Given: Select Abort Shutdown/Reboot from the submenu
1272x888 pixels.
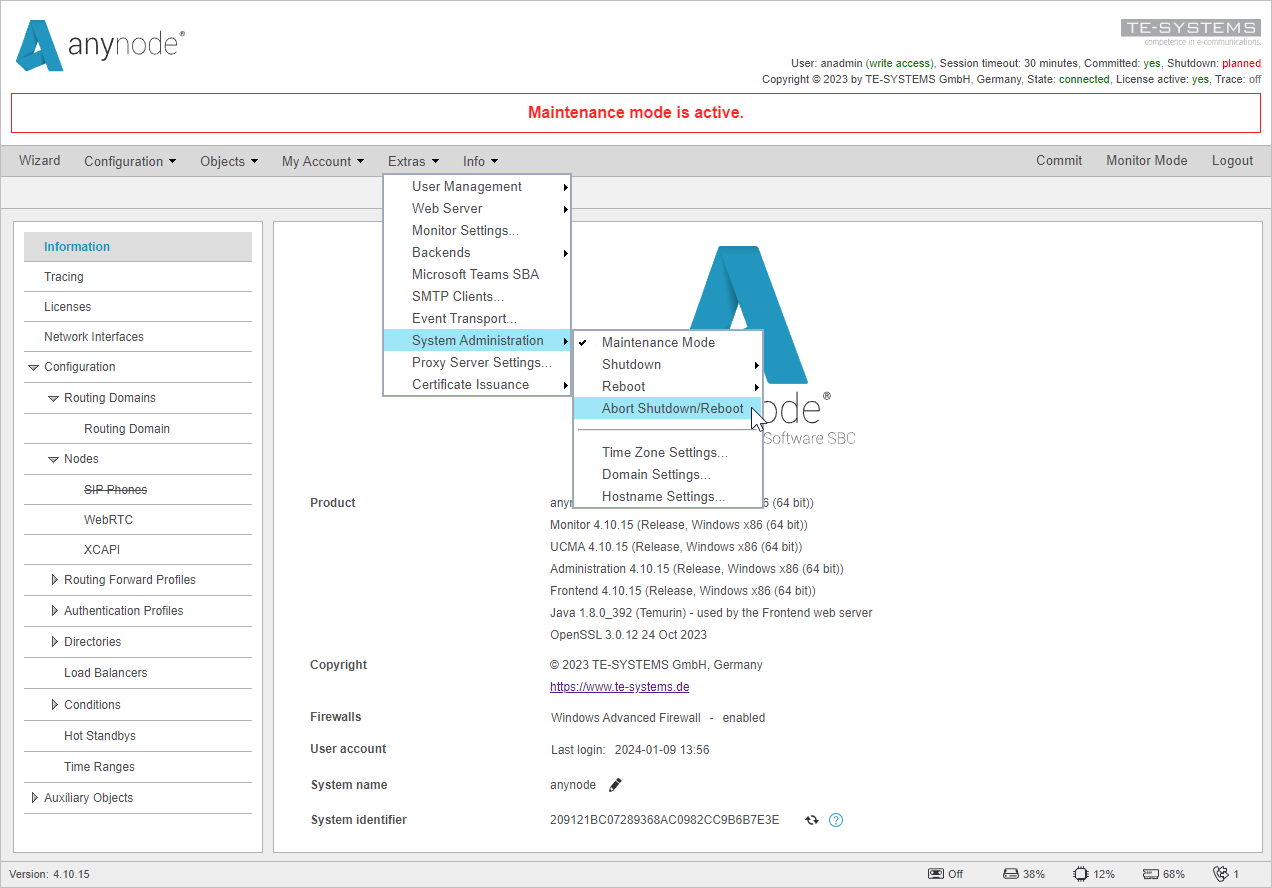Looking at the screenshot, I should [671, 408].
